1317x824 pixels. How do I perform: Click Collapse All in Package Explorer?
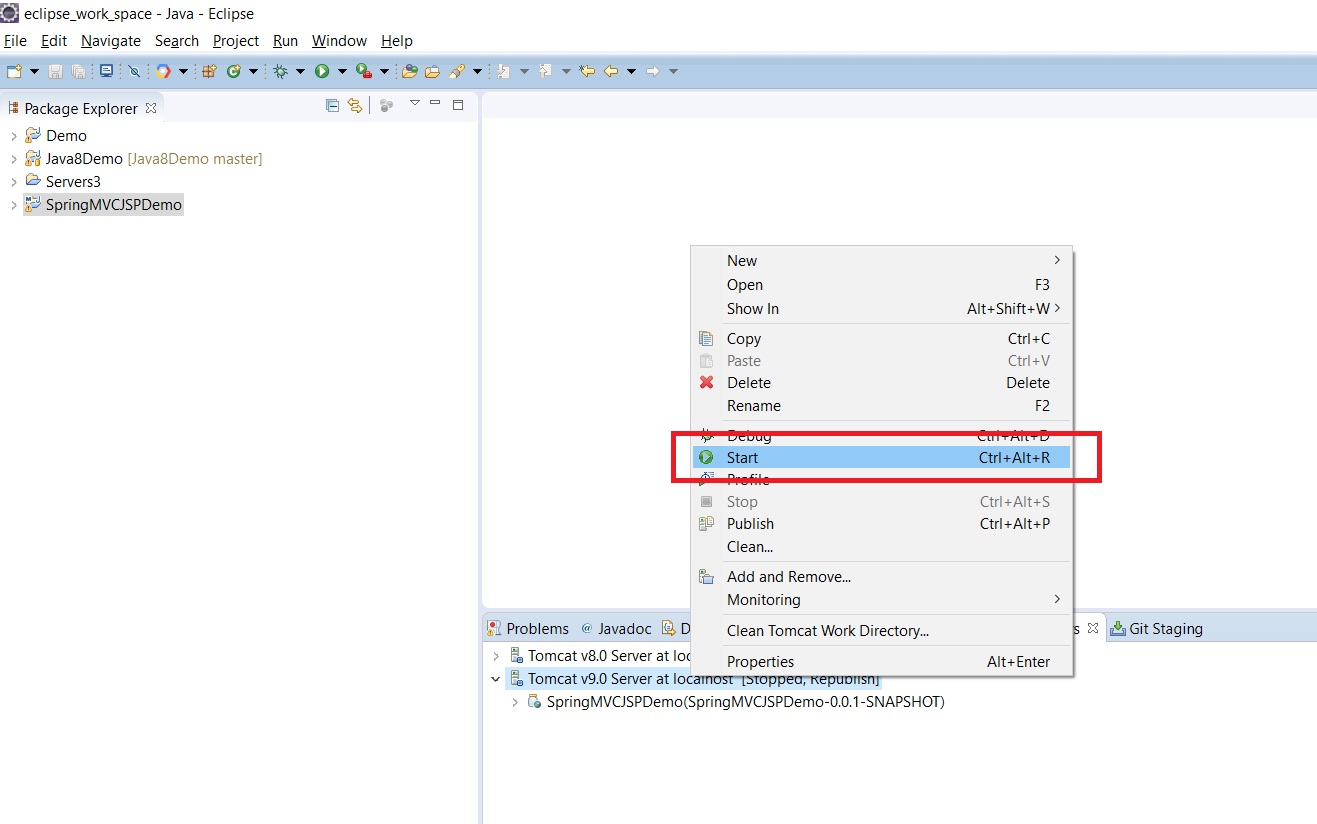pyautogui.click(x=332, y=106)
